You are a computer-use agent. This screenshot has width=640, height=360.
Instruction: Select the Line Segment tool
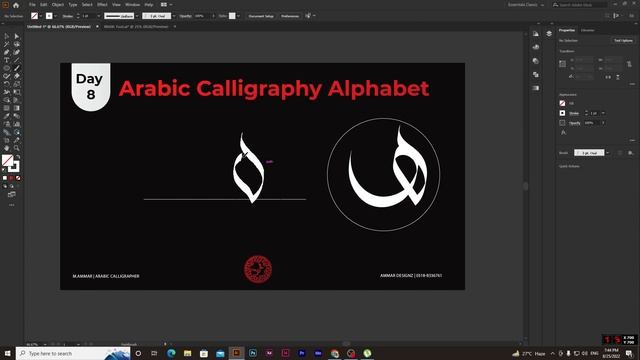(17, 60)
